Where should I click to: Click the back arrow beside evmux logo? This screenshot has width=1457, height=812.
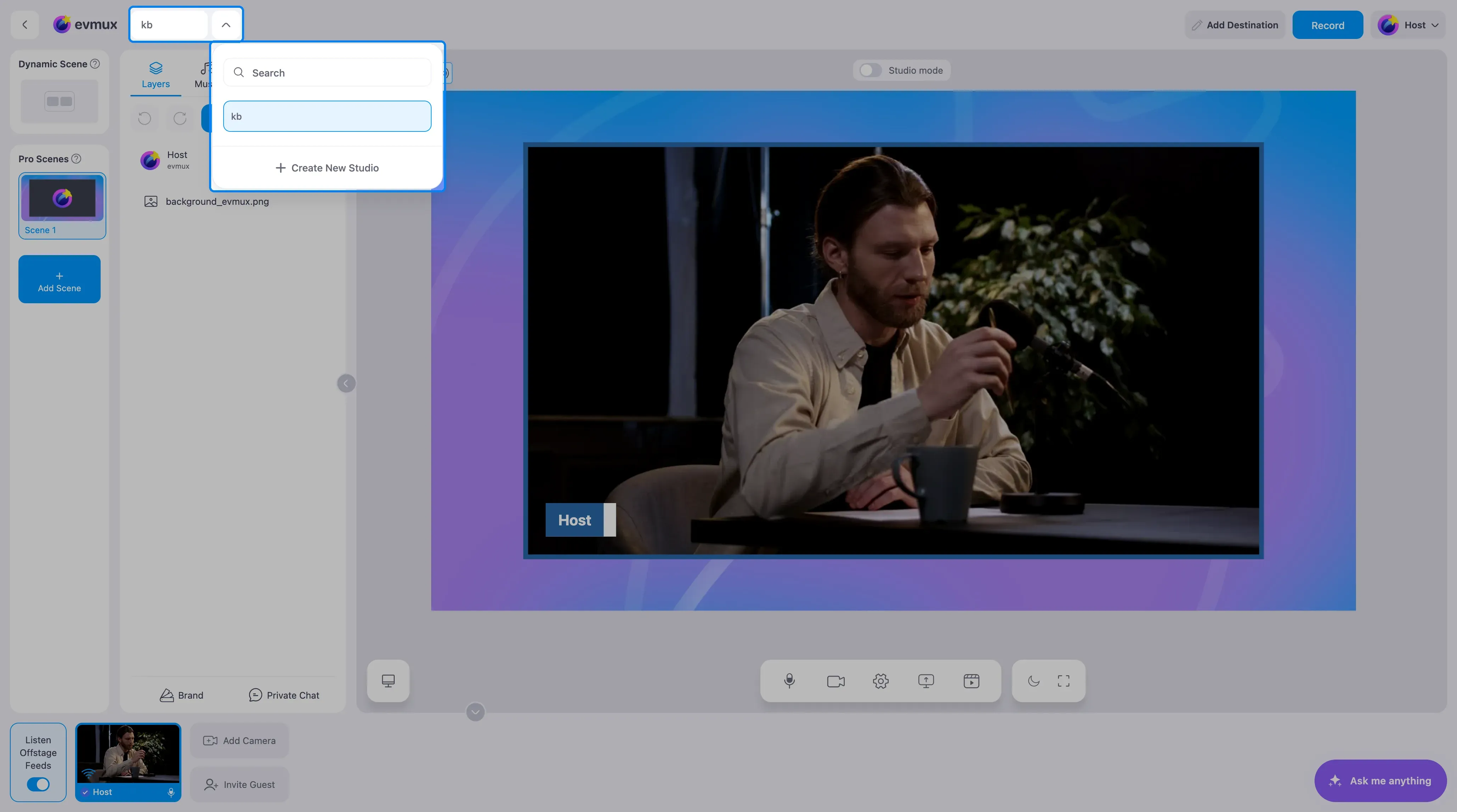coord(24,24)
